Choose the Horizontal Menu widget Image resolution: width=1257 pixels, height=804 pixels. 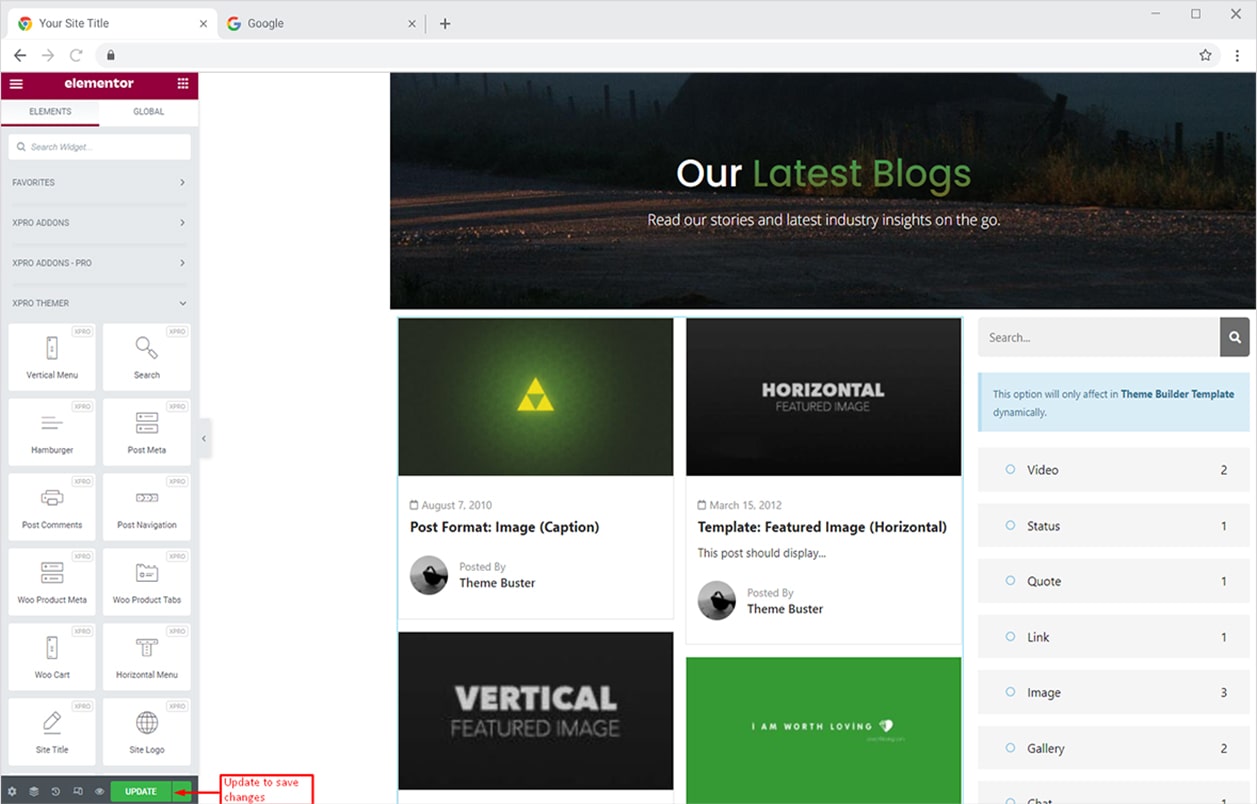[147, 656]
